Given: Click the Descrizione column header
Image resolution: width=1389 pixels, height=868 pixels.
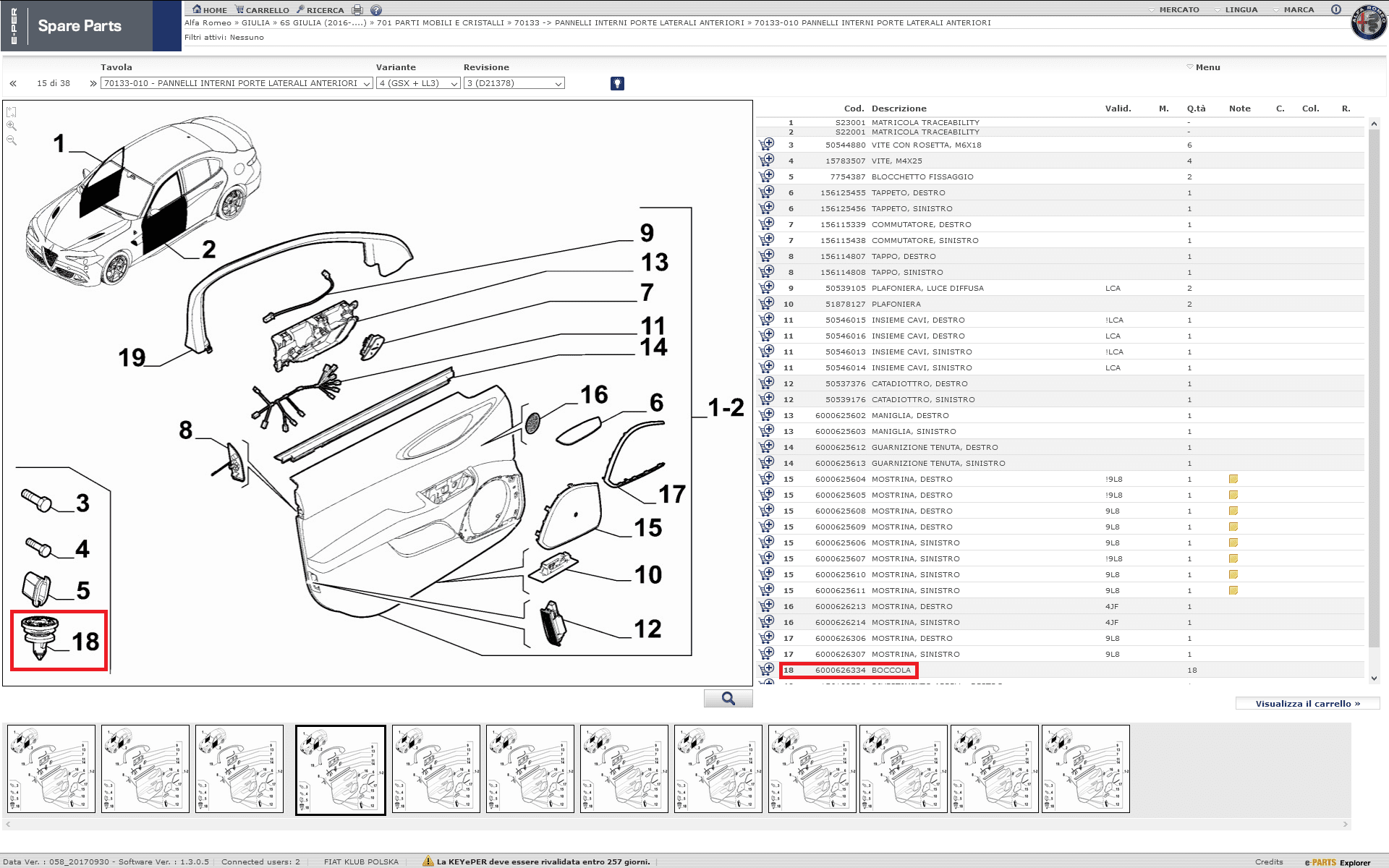Looking at the screenshot, I should pyautogui.click(x=899, y=109).
